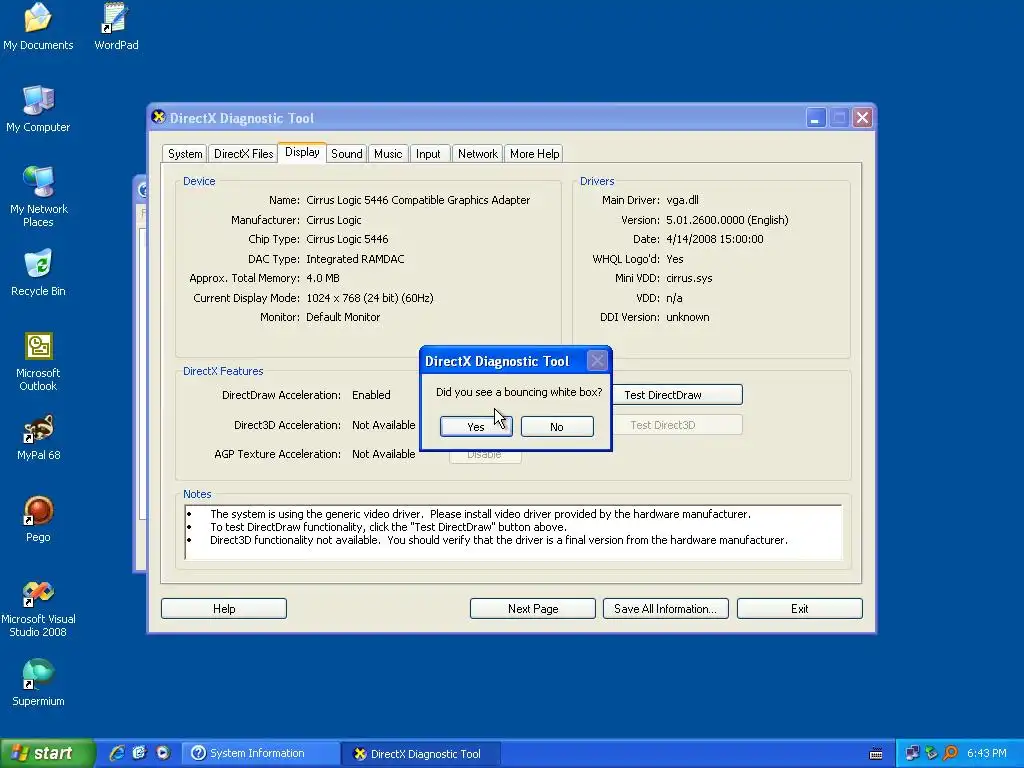This screenshot has height=768, width=1024.
Task: Click the orange magnifier tray icon
Action: click(951, 754)
